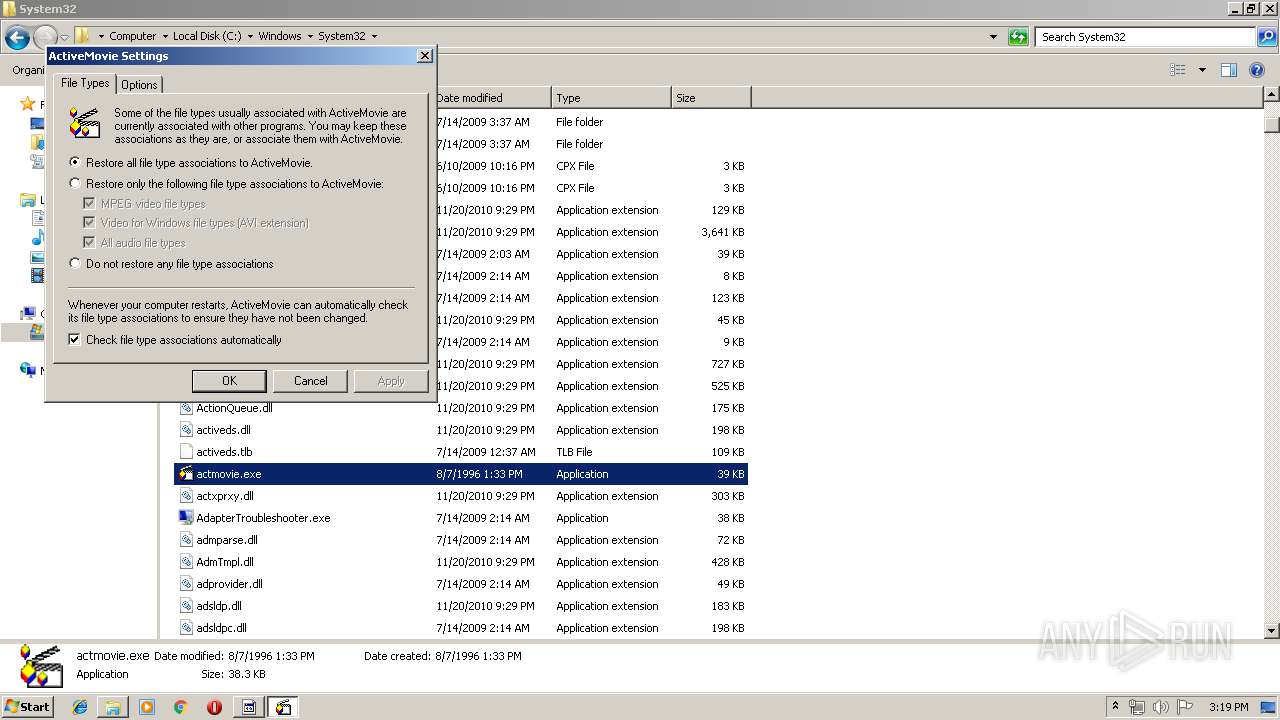1280x720 pixels.
Task: Open the view options dropdown arrow
Action: (x=1202, y=70)
